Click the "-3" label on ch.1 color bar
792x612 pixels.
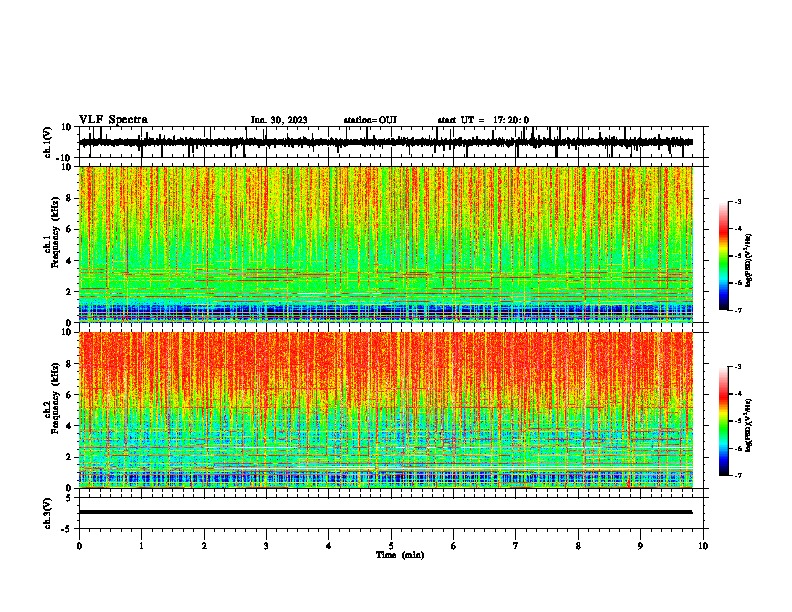738,201
